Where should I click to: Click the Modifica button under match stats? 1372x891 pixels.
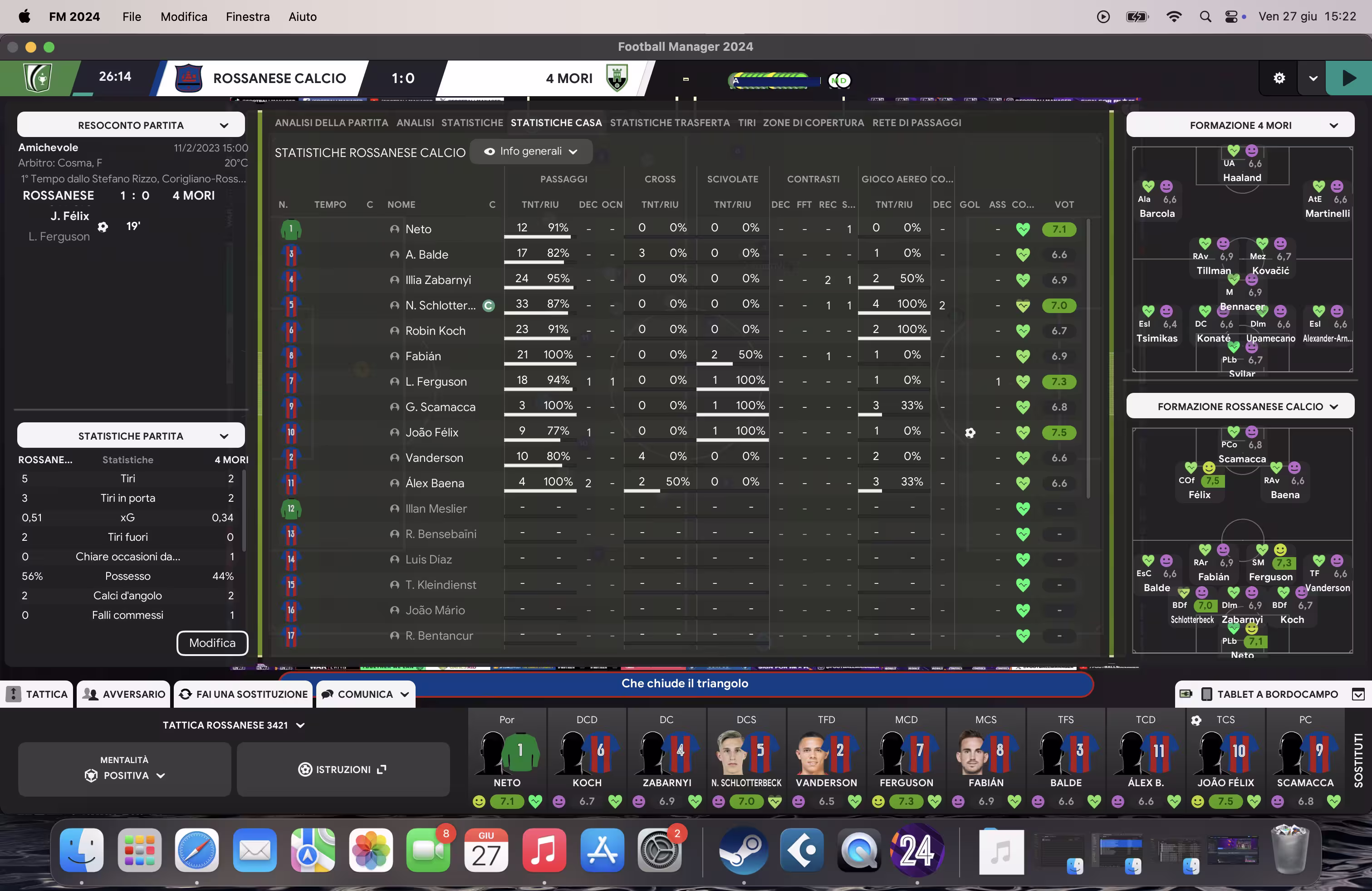pos(212,642)
